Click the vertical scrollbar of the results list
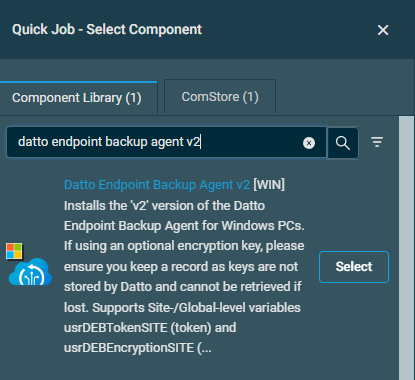 click(x=406, y=248)
